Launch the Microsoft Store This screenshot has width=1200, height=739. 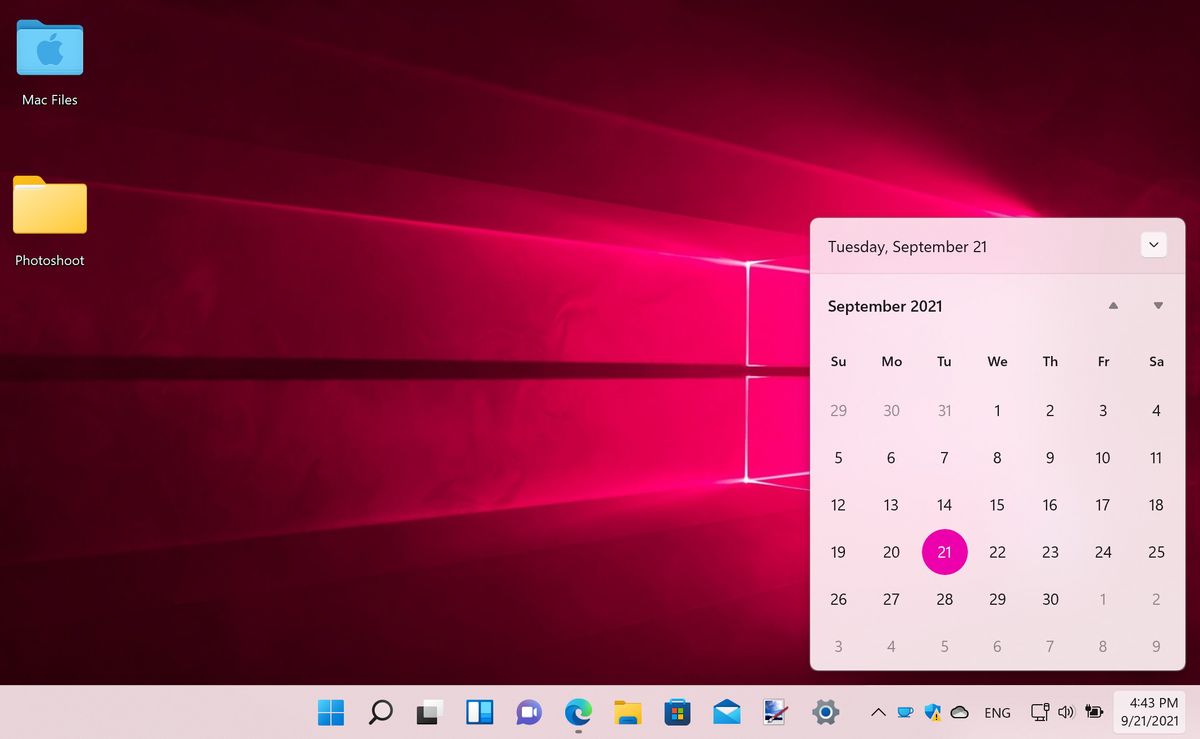[x=676, y=712]
